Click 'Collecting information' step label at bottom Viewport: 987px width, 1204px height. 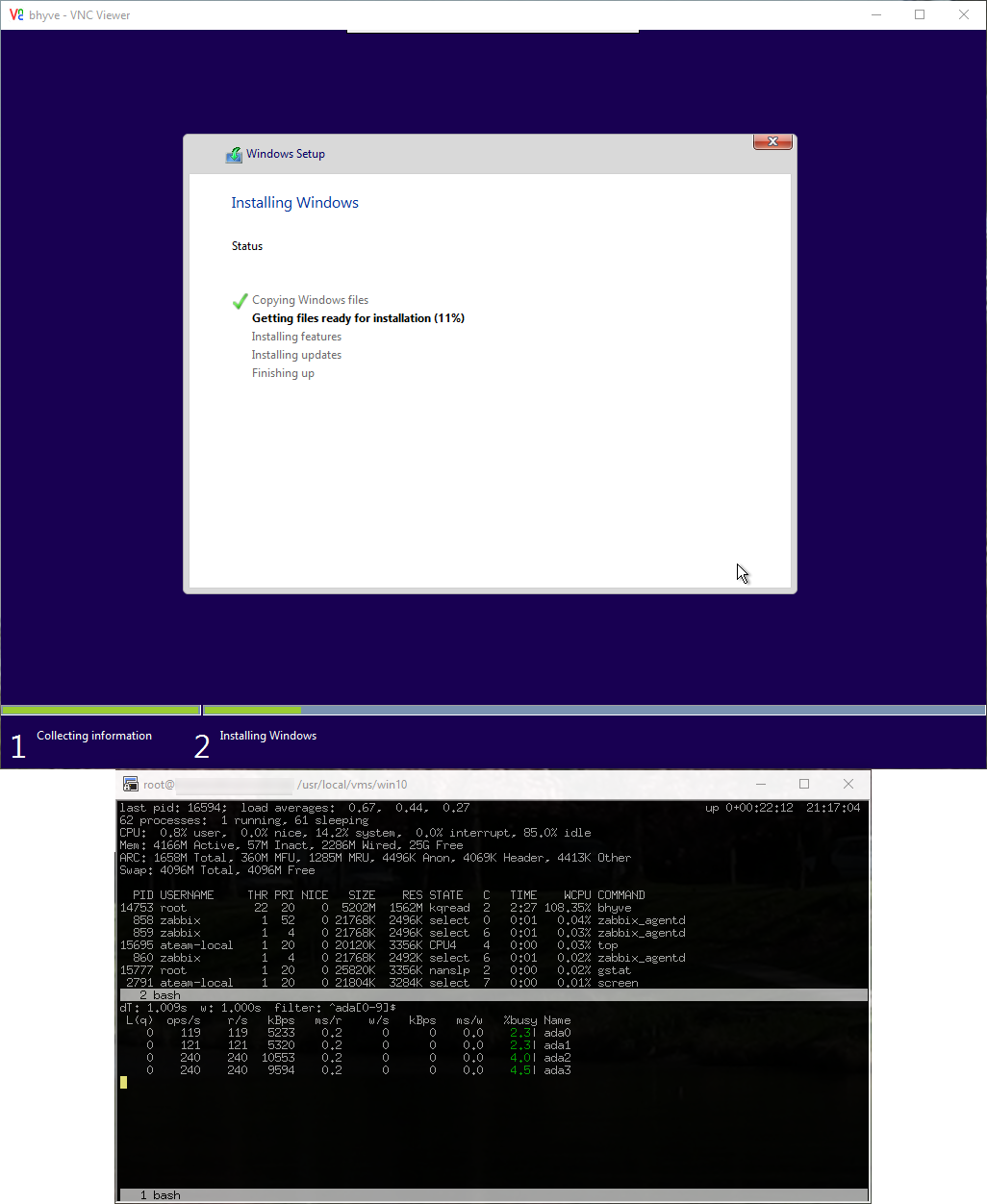coord(94,736)
